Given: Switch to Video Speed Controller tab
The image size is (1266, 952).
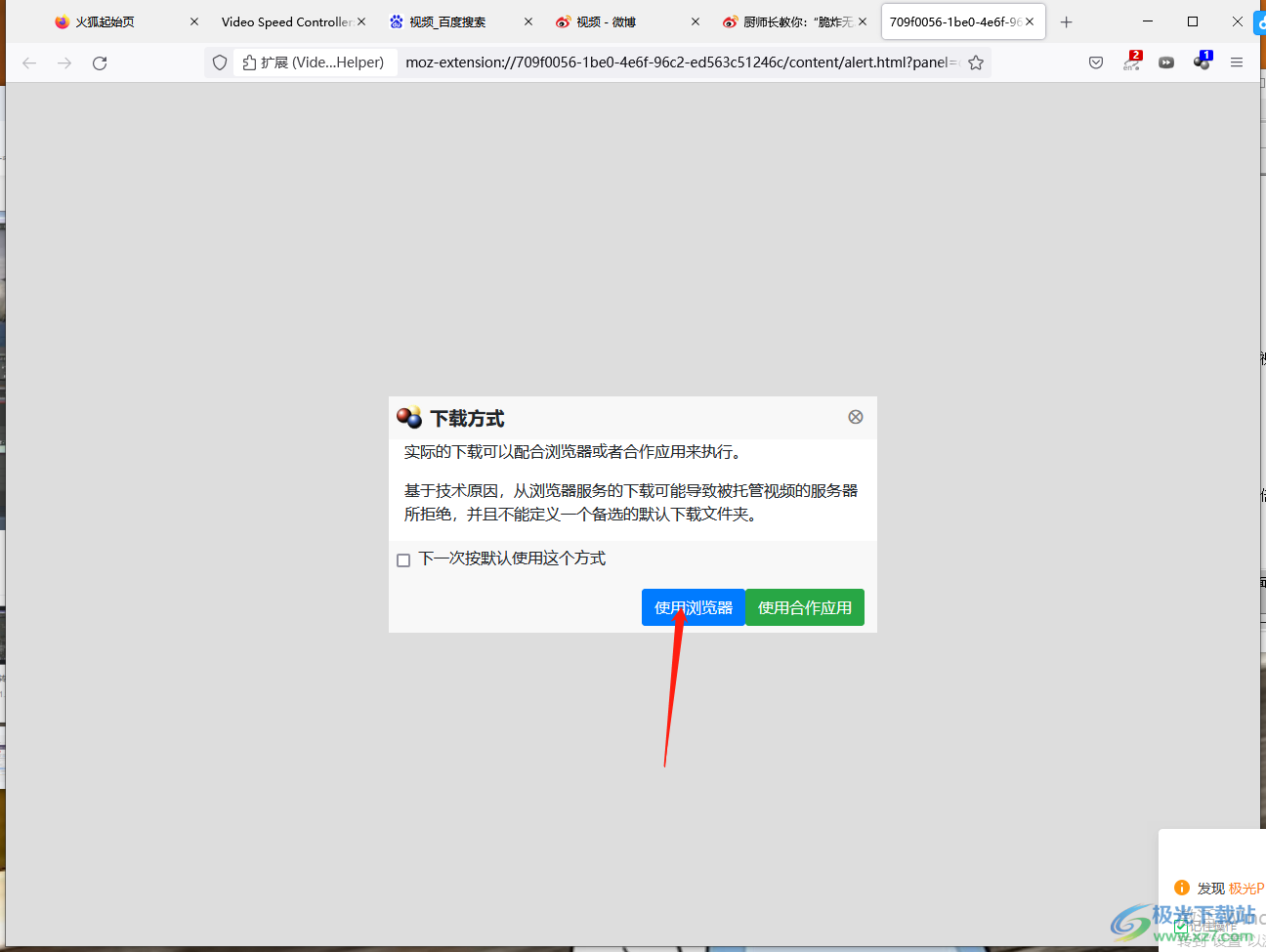Looking at the screenshot, I should (287, 21).
